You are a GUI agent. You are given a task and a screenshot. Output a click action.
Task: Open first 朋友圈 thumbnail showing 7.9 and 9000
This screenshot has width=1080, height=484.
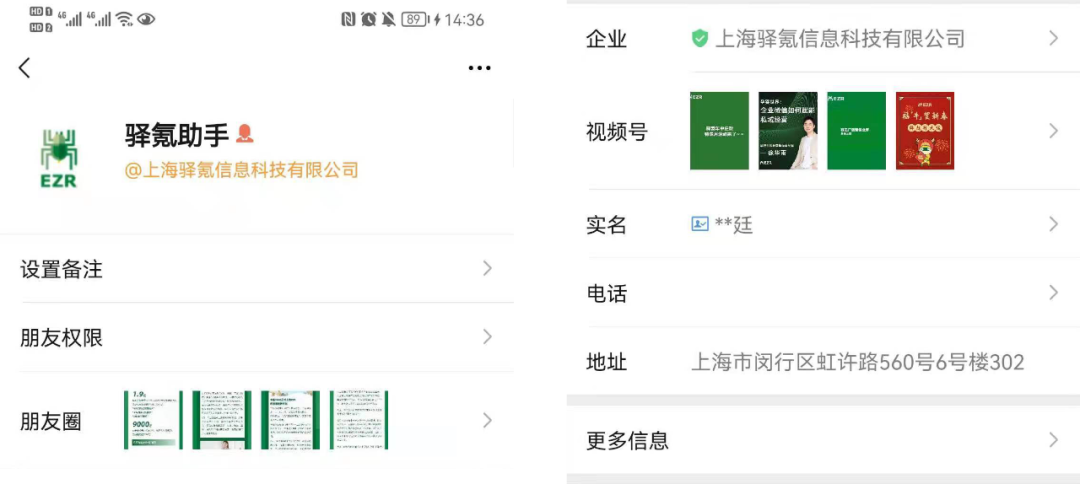click(x=153, y=420)
